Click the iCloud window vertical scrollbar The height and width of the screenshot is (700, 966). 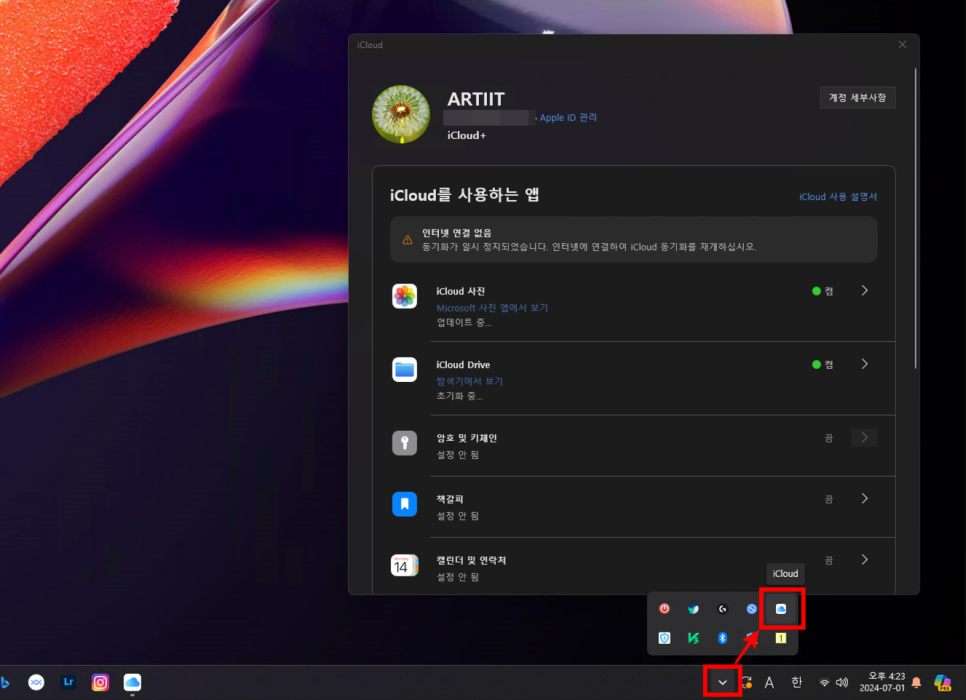click(x=915, y=218)
